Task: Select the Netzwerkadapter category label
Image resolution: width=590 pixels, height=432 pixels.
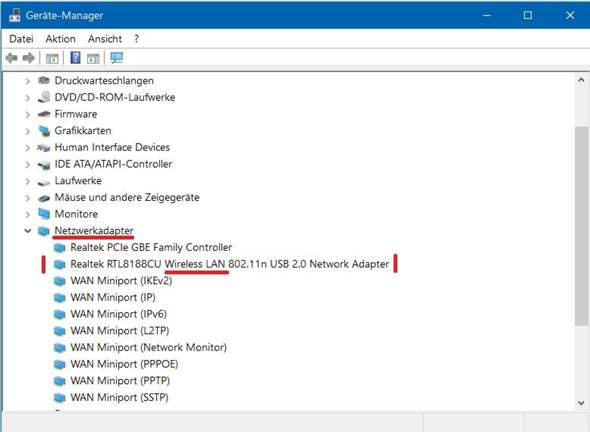Action: click(94, 230)
